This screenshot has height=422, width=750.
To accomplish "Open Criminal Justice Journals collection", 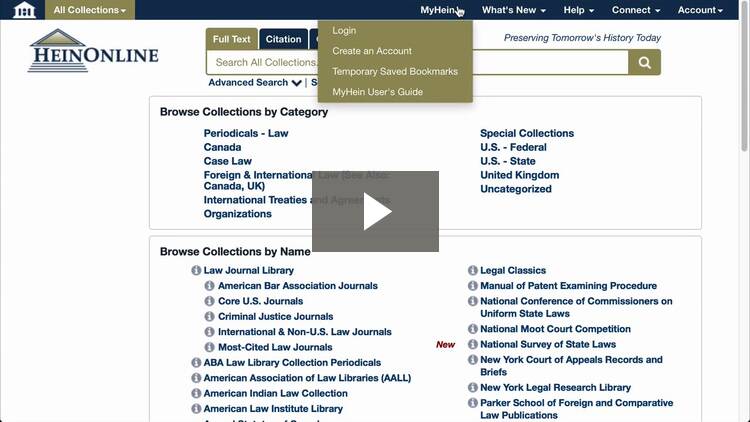I will (x=276, y=316).
